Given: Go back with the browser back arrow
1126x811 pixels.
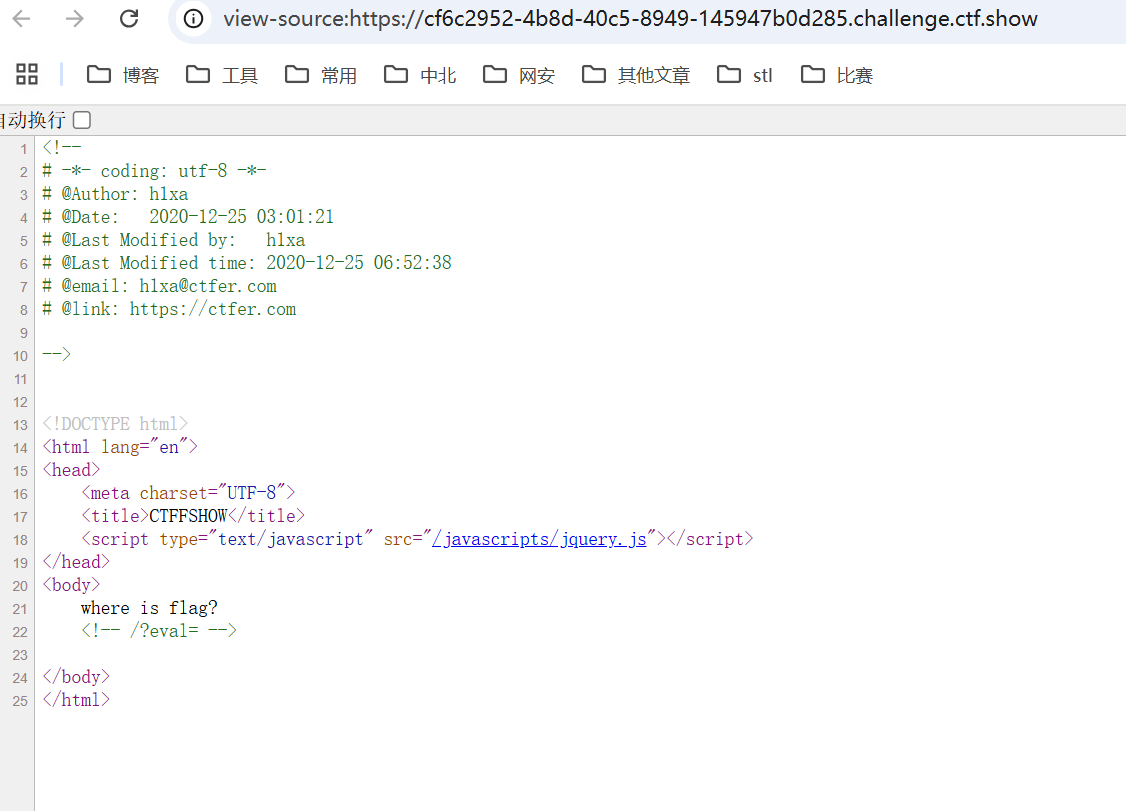Looking at the screenshot, I should (x=22, y=19).
